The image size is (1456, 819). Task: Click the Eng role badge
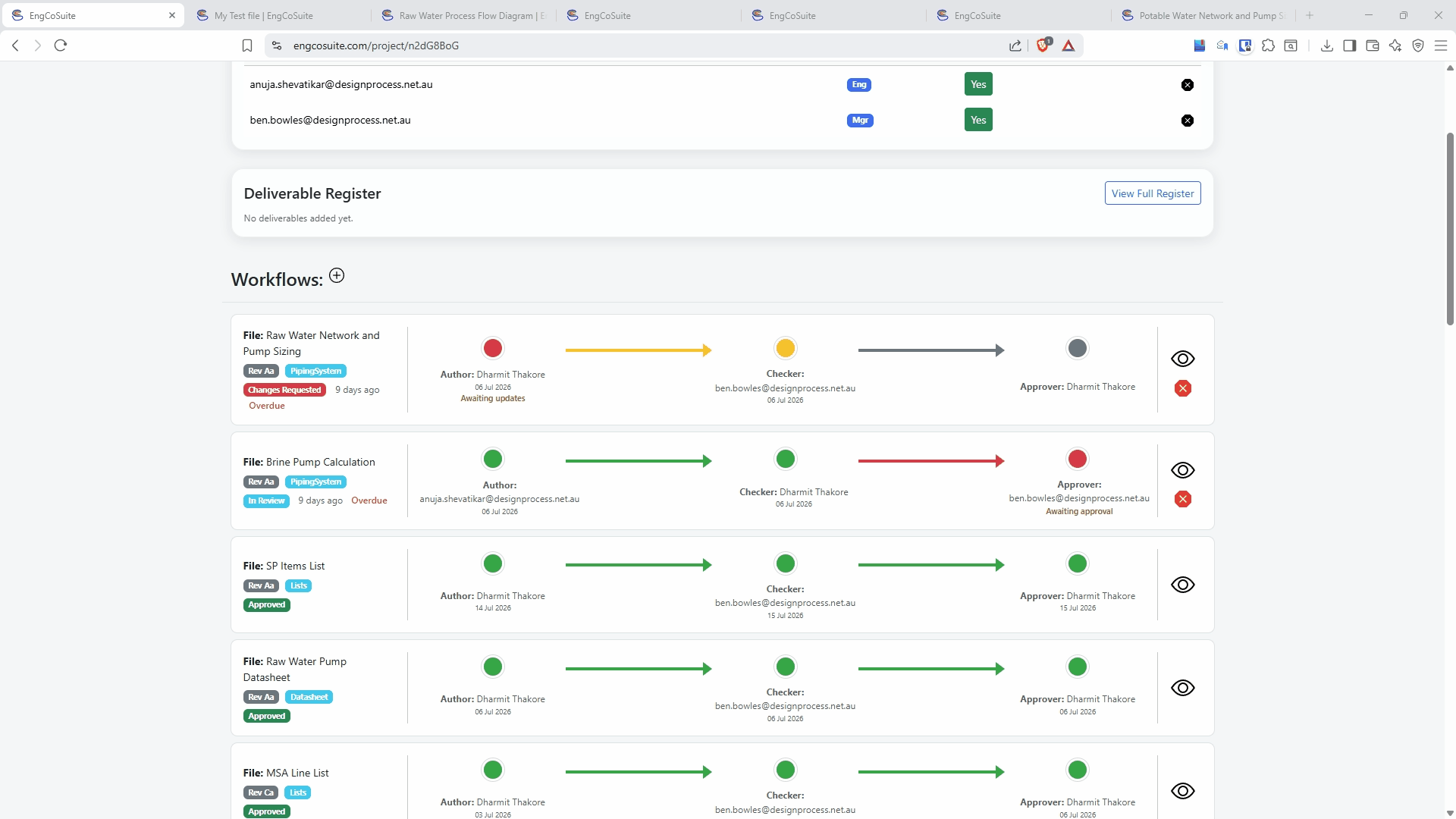tap(858, 85)
